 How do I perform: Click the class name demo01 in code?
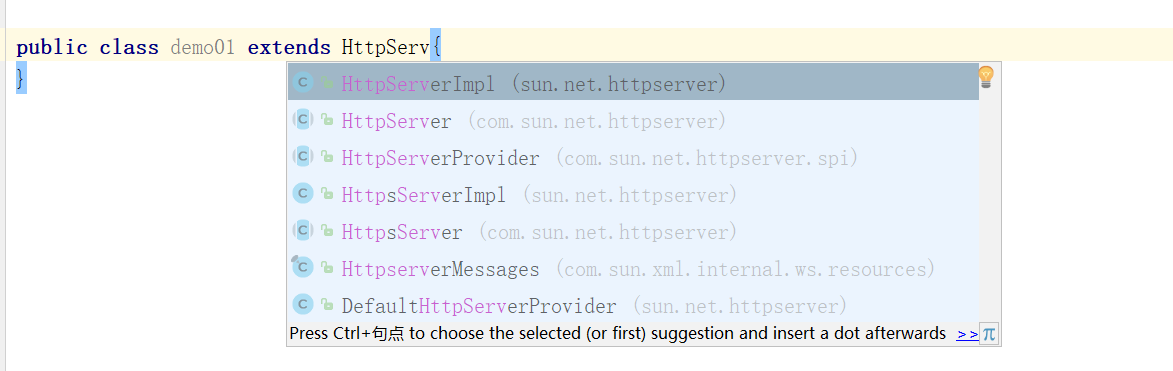pyautogui.click(x=203, y=48)
